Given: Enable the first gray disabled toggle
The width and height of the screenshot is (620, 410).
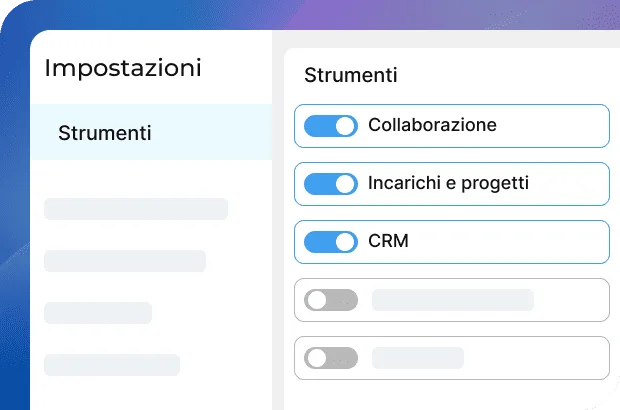Looking at the screenshot, I should [x=330, y=300].
